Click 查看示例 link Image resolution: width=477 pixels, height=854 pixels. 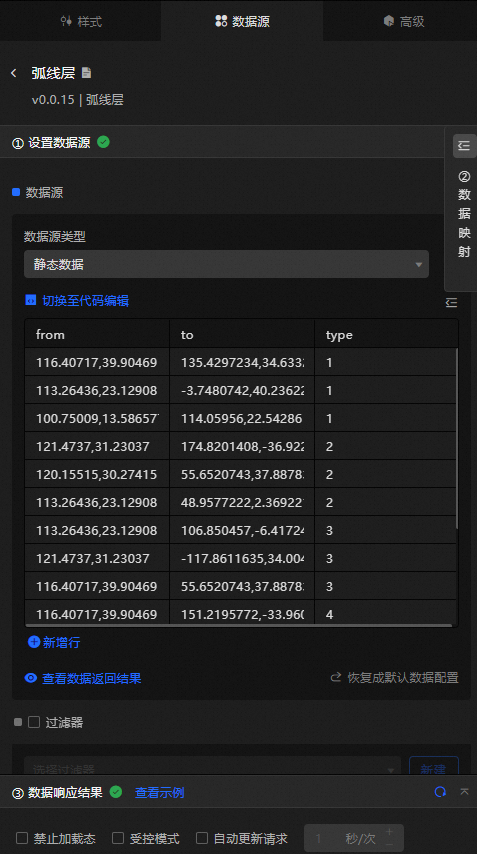point(160,792)
